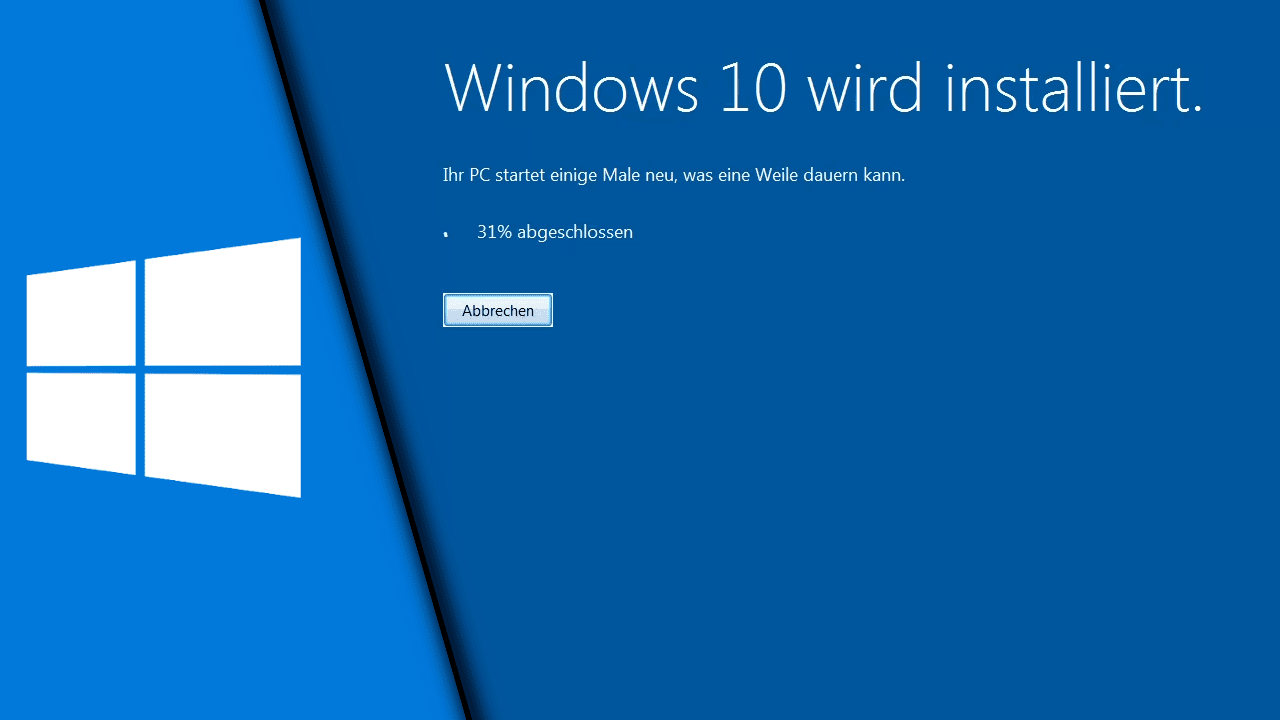Click the "Windows 10 wird installiert." heading
The width and height of the screenshot is (1280, 720).
pos(823,88)
